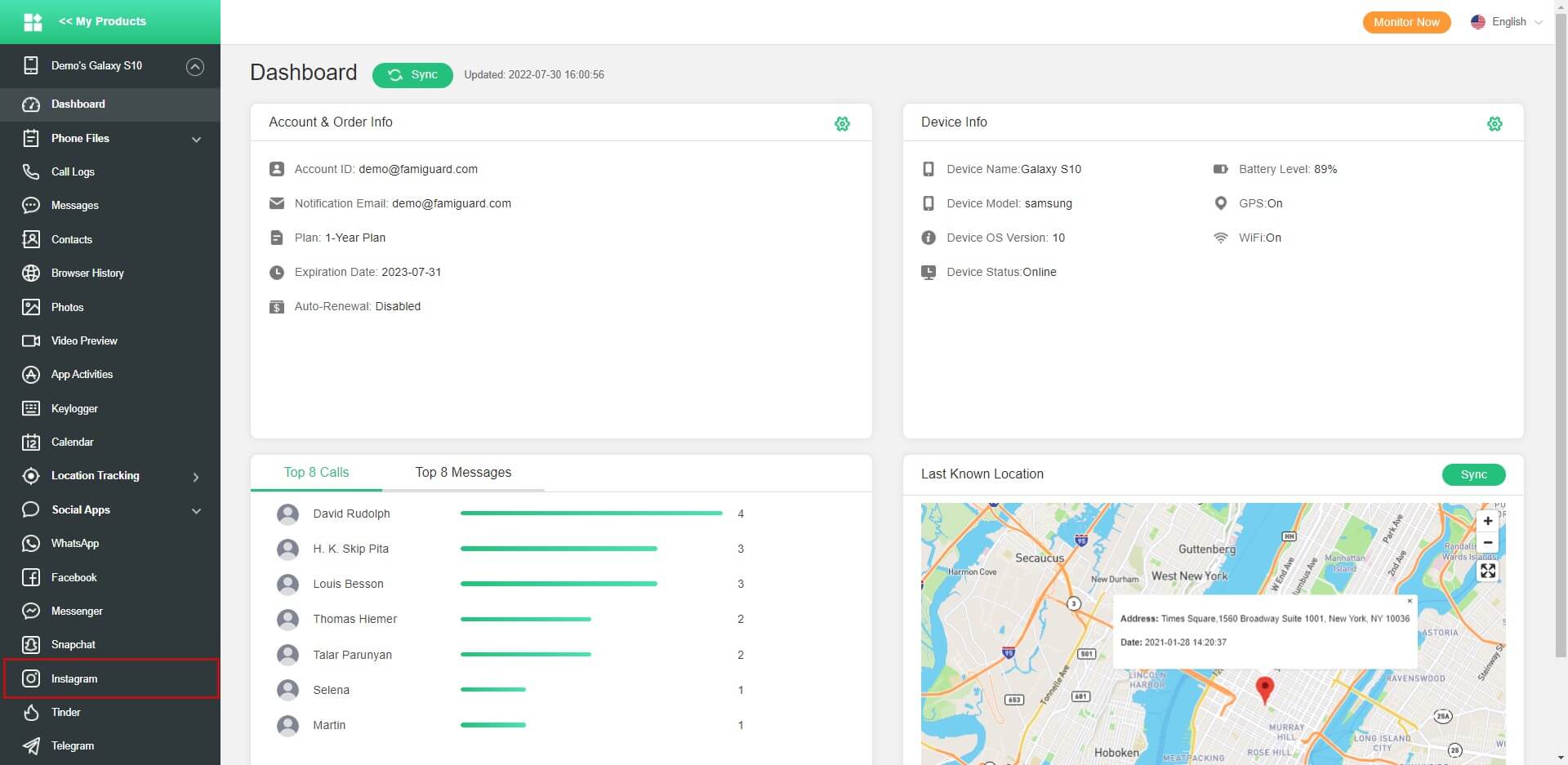
Task: Collapse the Demo's Galaxy S10 device panel
Action: tap(195, 66)
